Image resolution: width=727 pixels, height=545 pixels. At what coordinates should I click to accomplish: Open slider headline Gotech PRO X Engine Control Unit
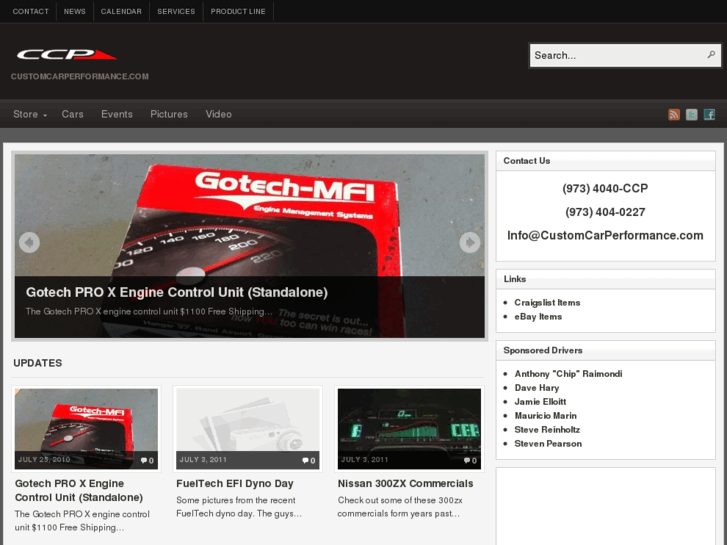(x=177, y=292)
